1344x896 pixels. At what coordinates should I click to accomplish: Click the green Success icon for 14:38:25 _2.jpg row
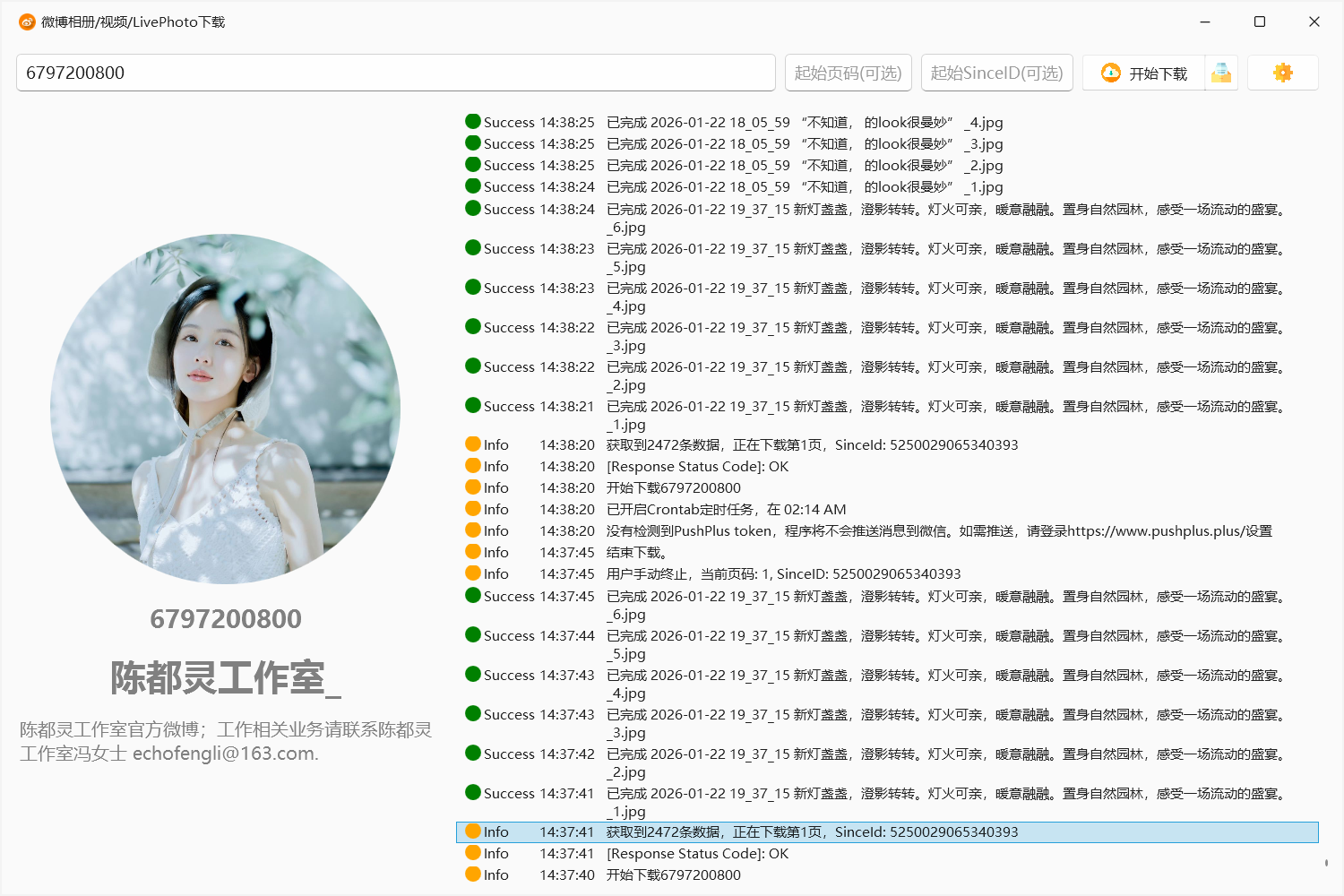[x=473, y=164]
